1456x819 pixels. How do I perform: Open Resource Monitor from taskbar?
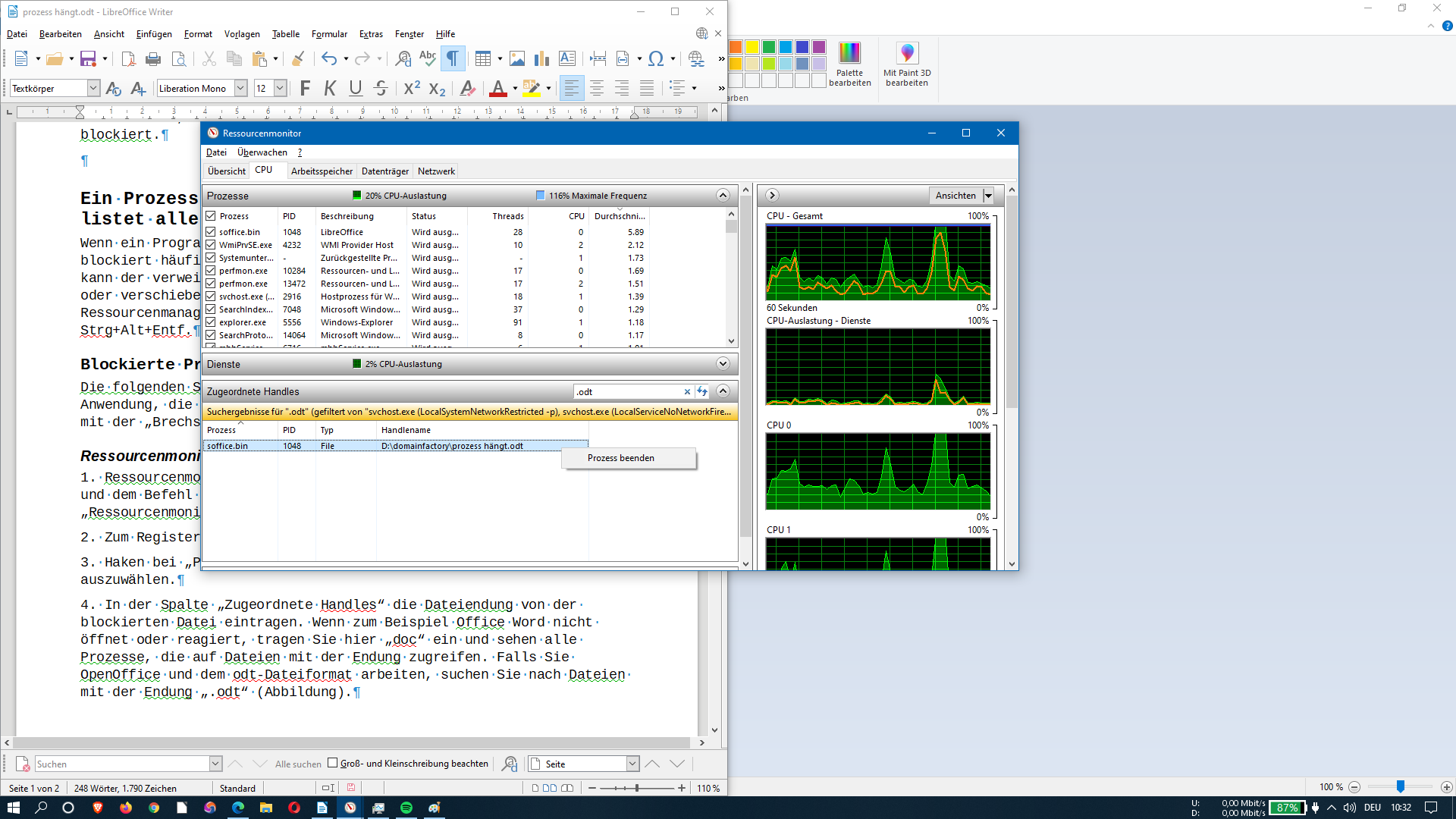click(x=350, y=808)
